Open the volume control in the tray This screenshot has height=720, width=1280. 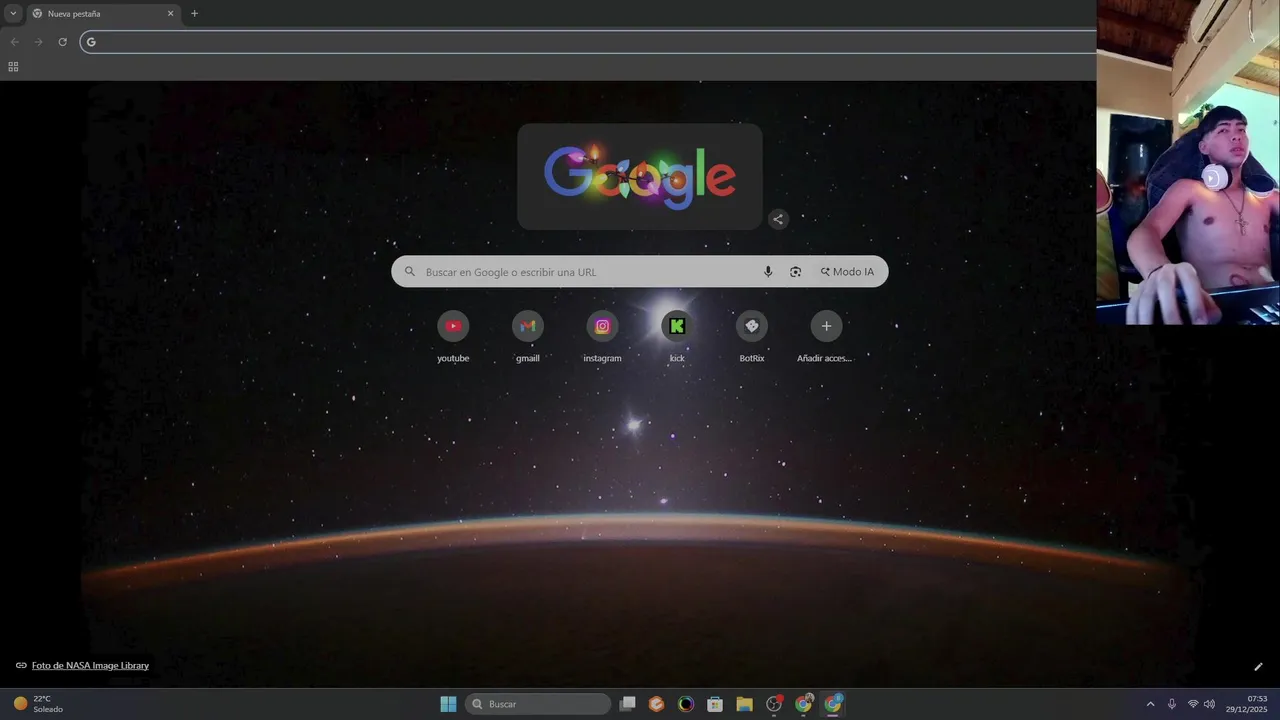pos(1210,704)
